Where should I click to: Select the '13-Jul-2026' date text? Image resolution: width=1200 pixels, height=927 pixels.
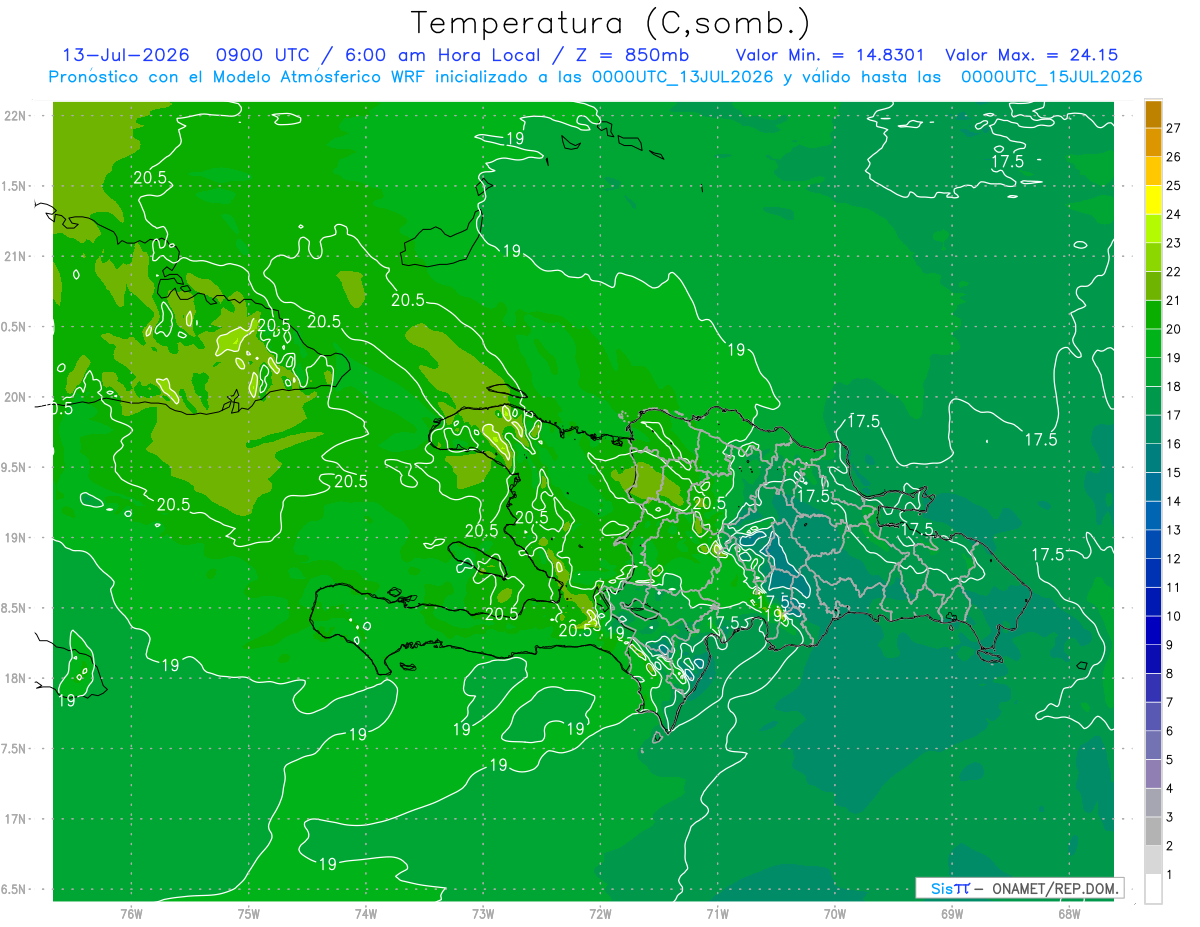(126, 55)
